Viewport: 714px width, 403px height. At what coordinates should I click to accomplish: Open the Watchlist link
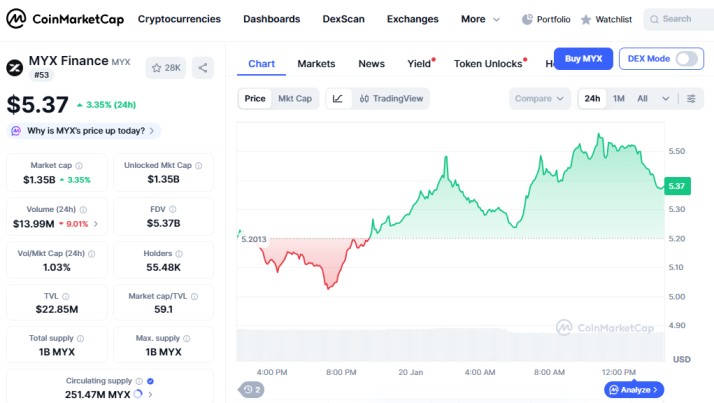click(x=607, y=19)
